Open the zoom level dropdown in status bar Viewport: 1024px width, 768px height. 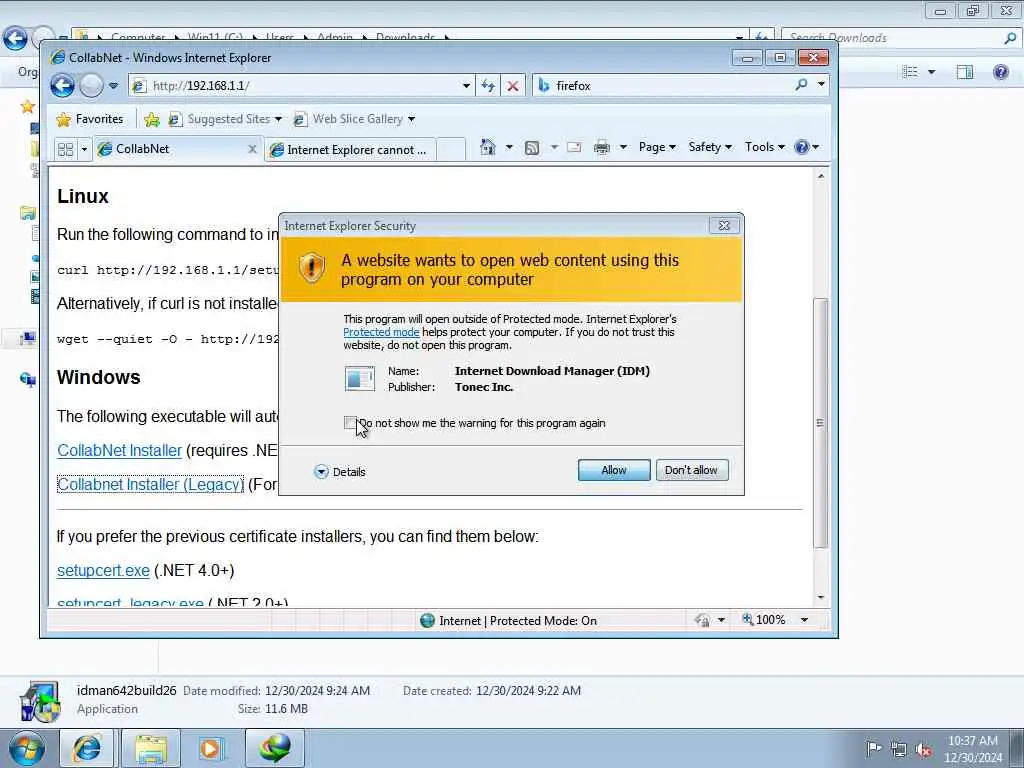click(805, 620)
